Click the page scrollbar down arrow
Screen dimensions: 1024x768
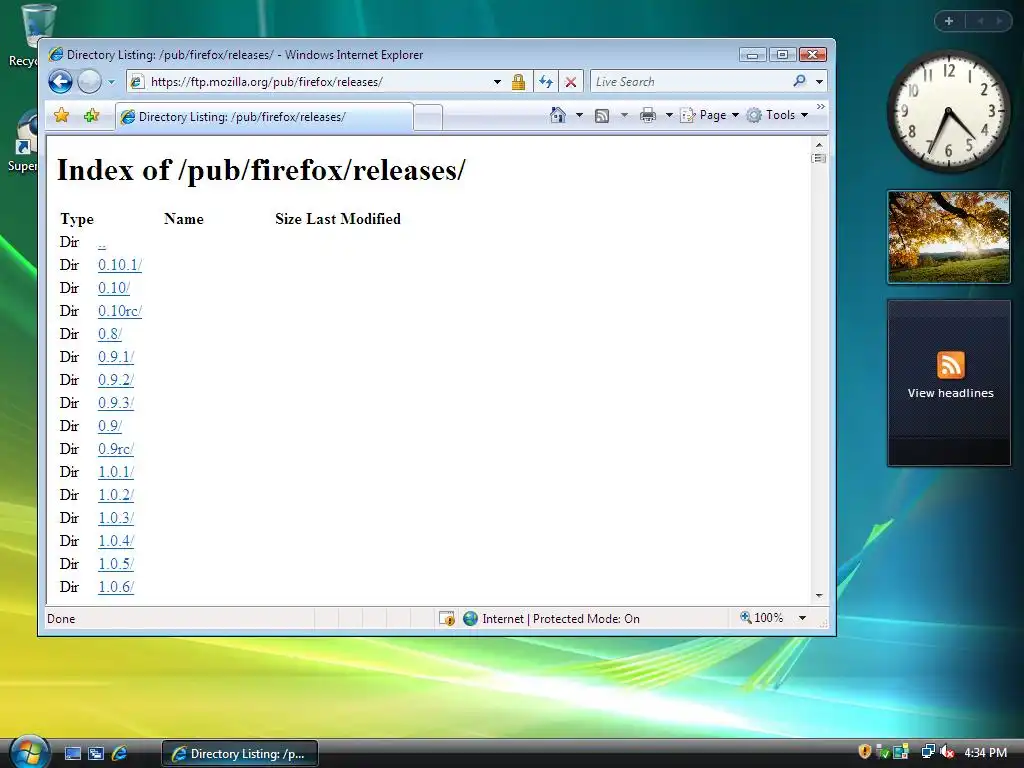(819, 596)
